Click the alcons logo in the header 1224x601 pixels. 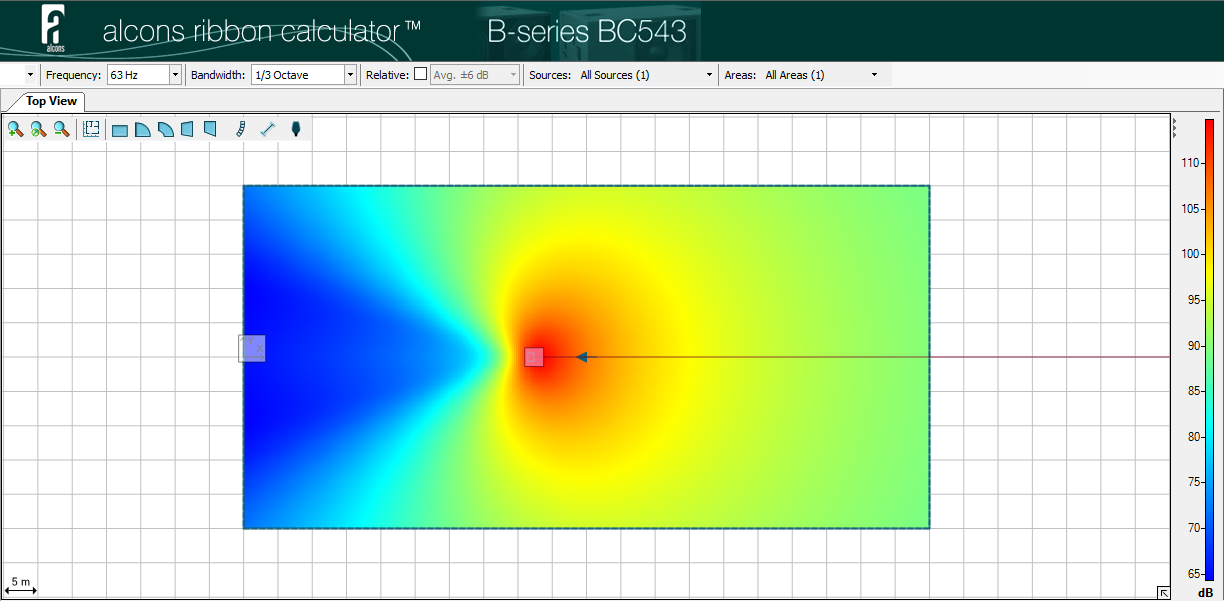click(x=55, y=28)
